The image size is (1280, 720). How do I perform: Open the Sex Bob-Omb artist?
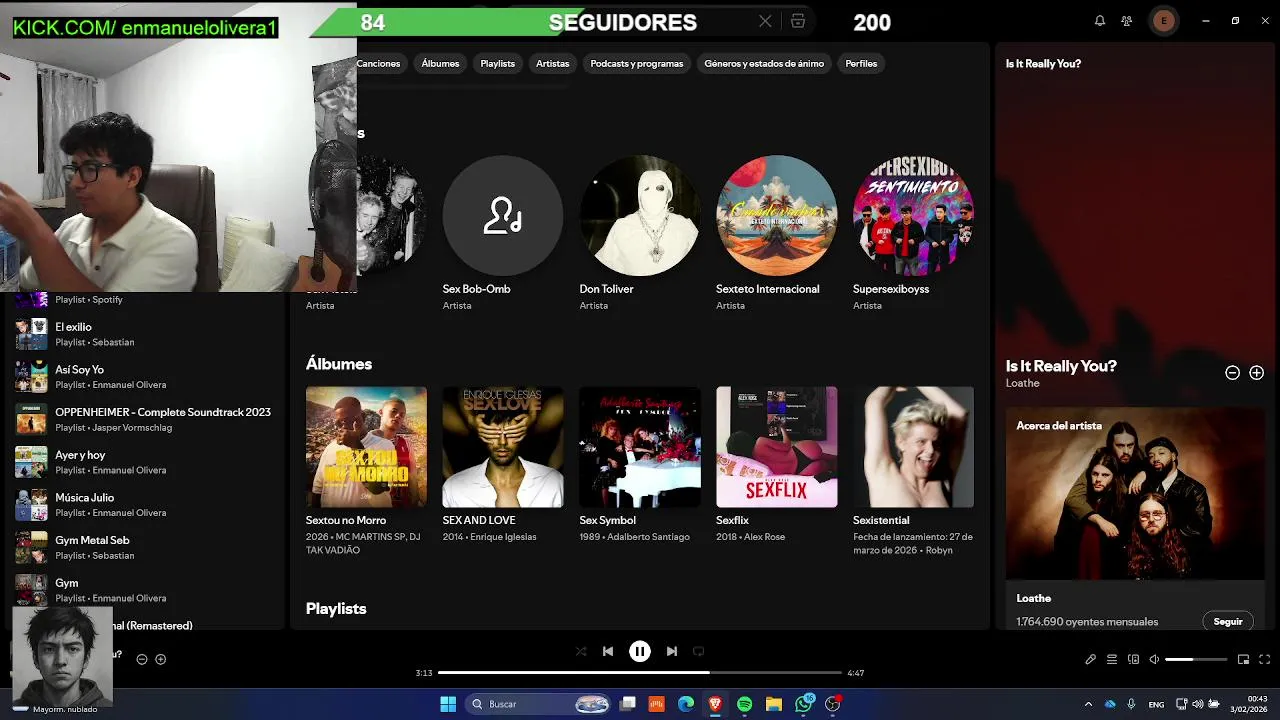[x=503, y=215]
